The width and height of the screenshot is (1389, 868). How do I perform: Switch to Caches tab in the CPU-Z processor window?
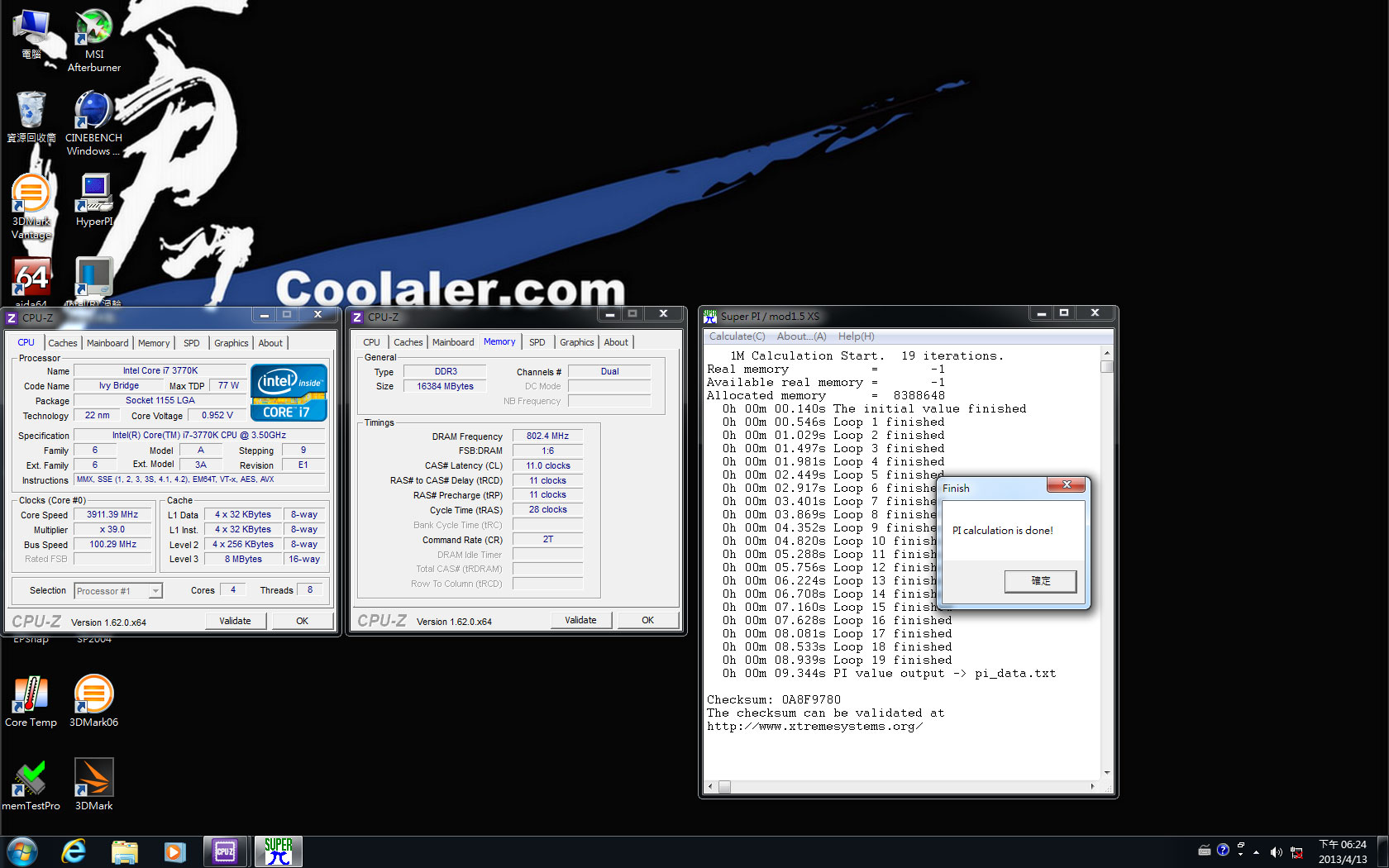[x=63, y=343]
